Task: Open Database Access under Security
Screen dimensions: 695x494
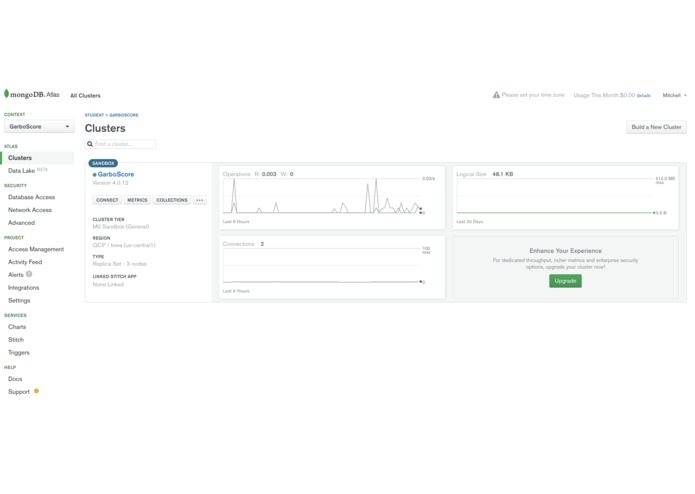Action: point(31,197)
